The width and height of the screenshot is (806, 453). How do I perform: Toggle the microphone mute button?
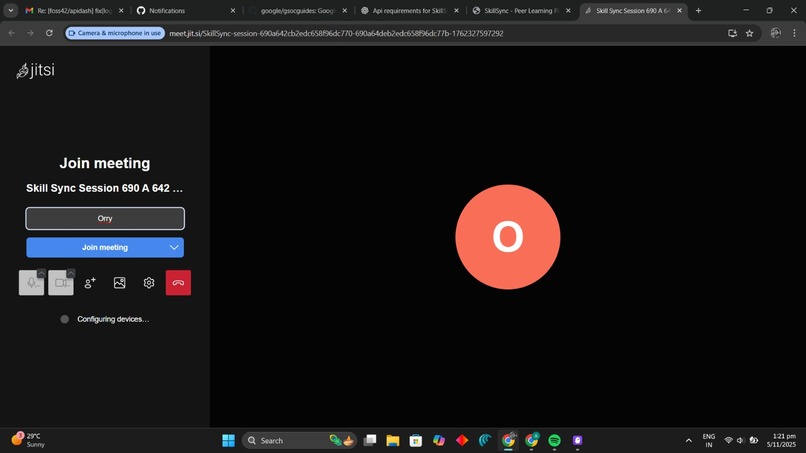(31, 283)
